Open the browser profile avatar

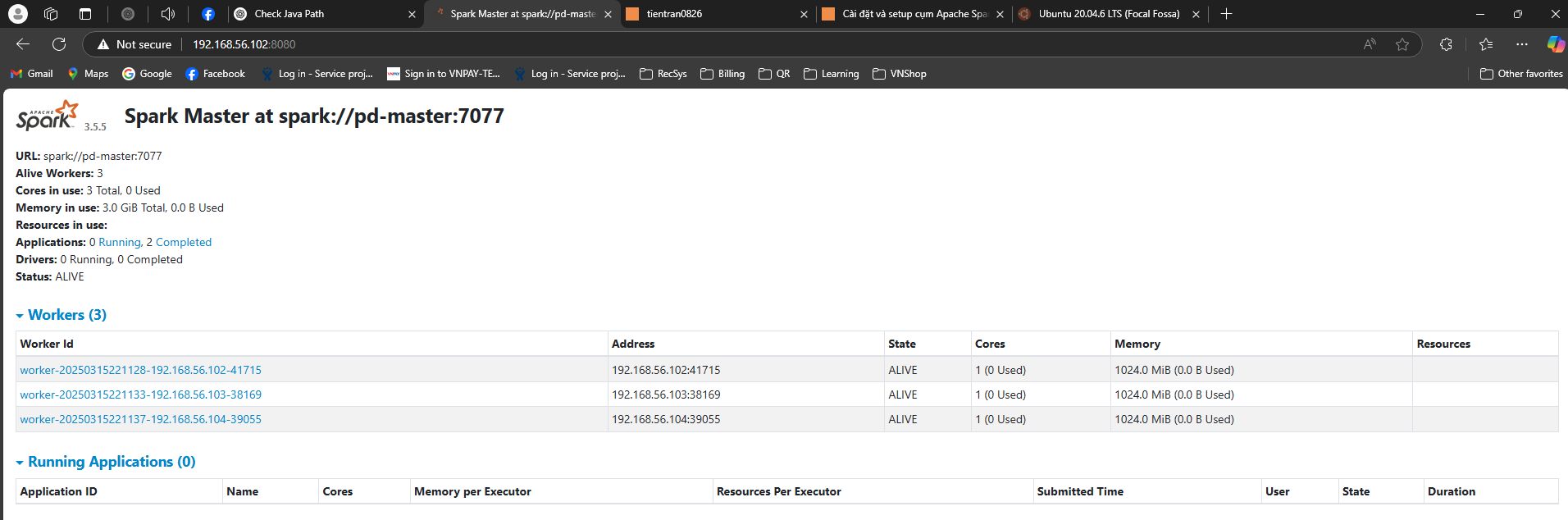tap(17, 14)
